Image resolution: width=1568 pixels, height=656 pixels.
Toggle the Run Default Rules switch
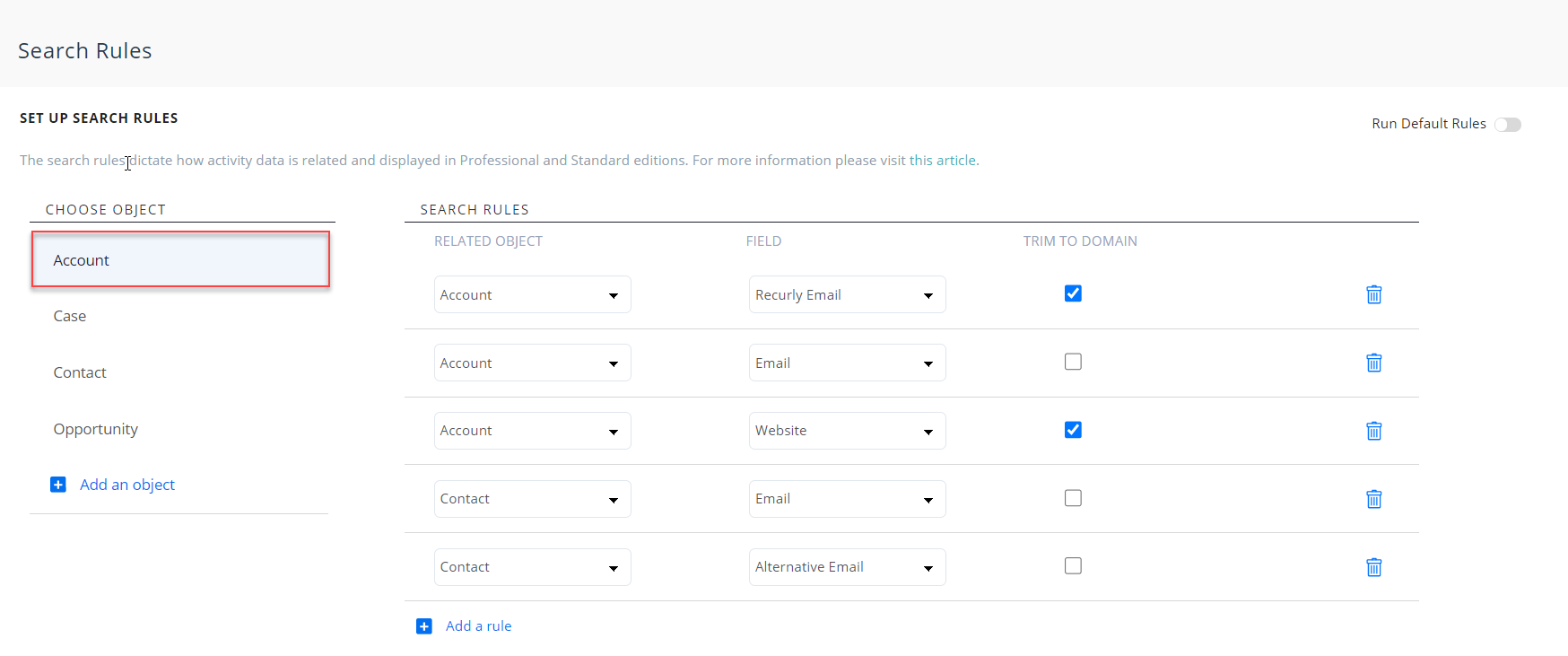pos(1507,125)
